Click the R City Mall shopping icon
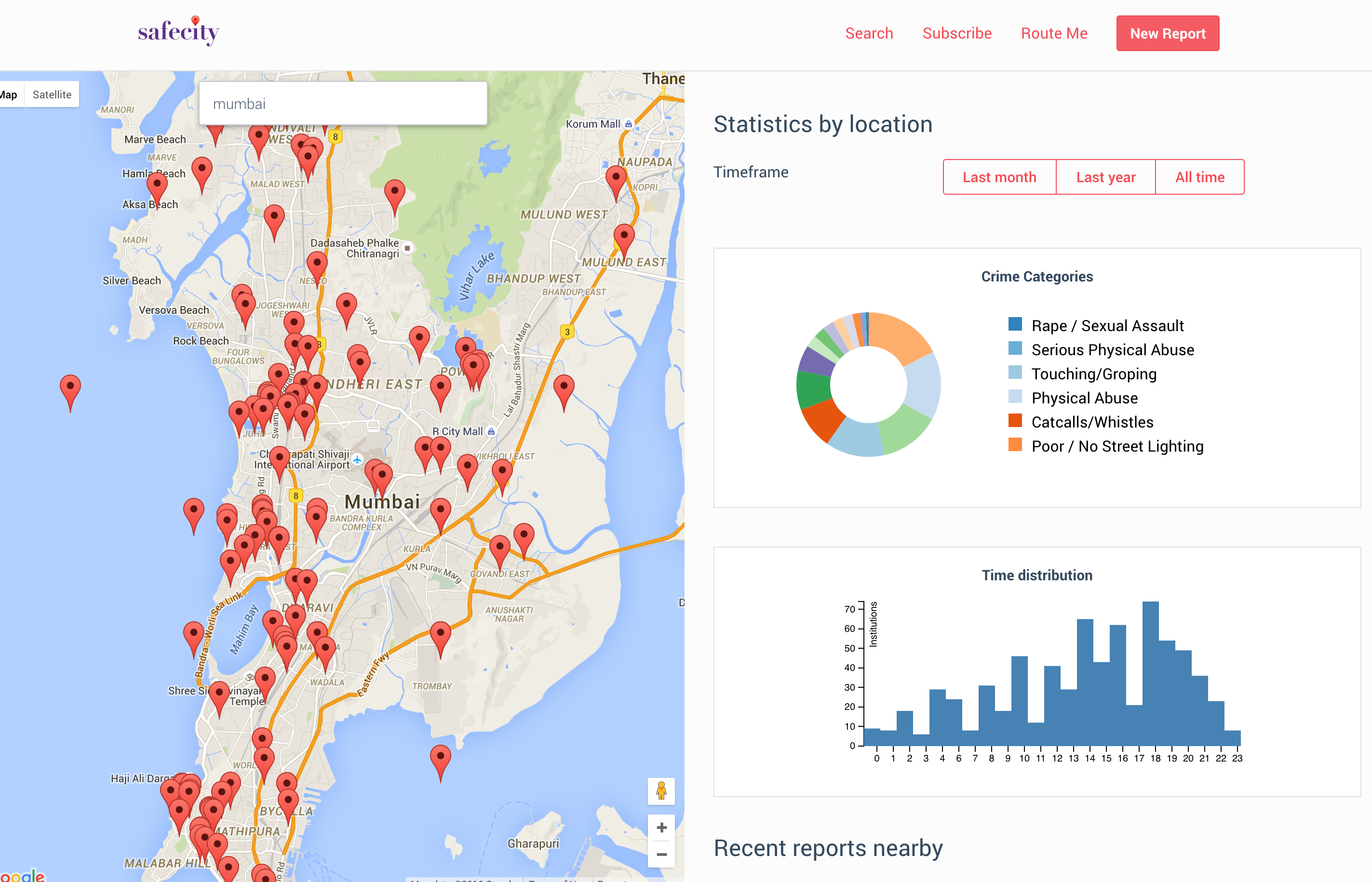This screenshot has height=882, width=1372. point(491,431)
